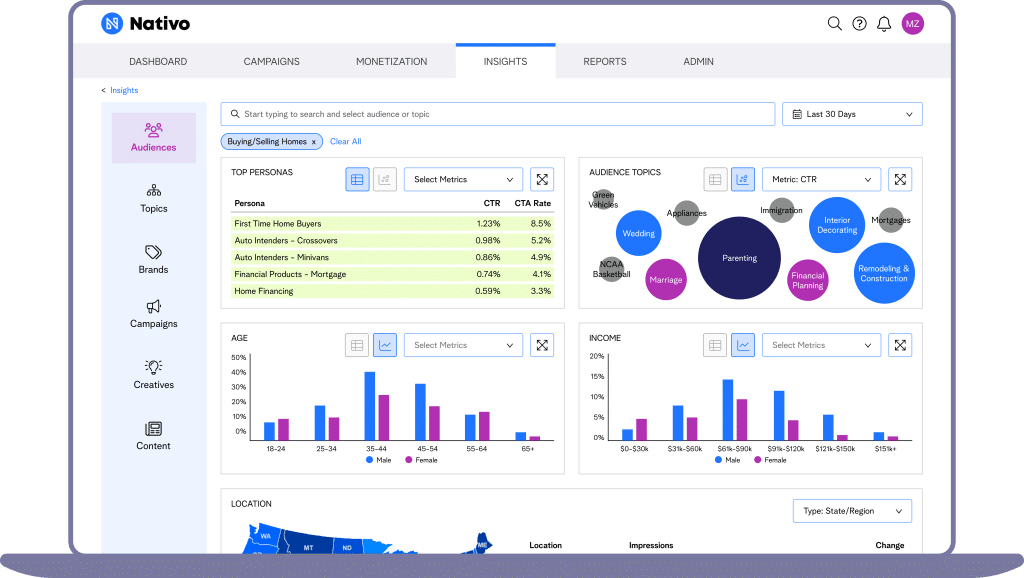Image resolution: width=1024 pixels, height=578 pixels.
Task: Click the help question mark icon
Action: 860,23
